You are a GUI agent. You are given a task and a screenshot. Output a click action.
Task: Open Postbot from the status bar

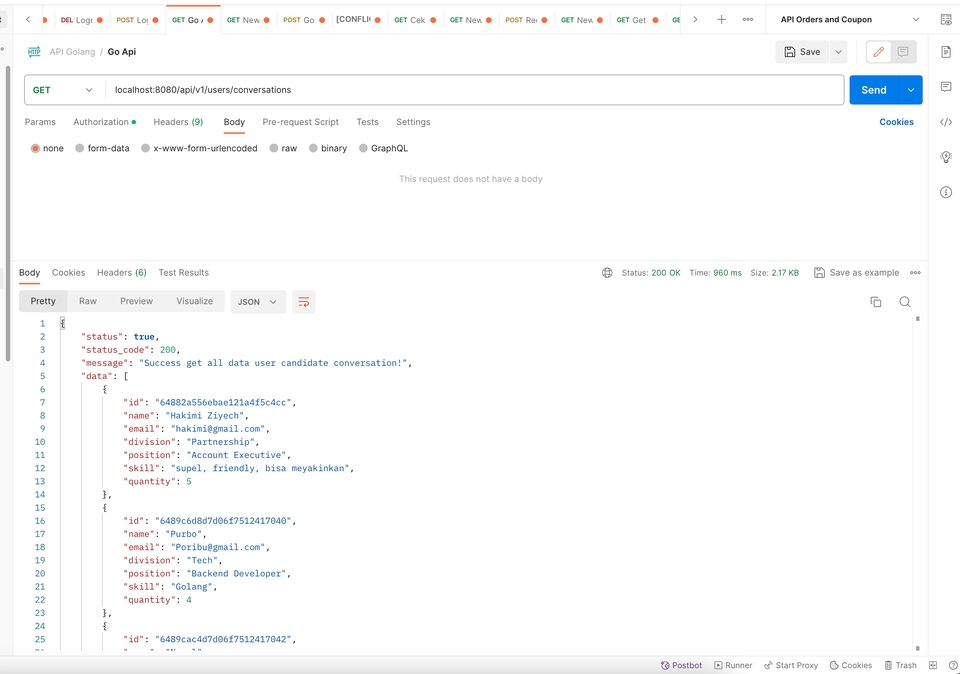tap(681, 665)
